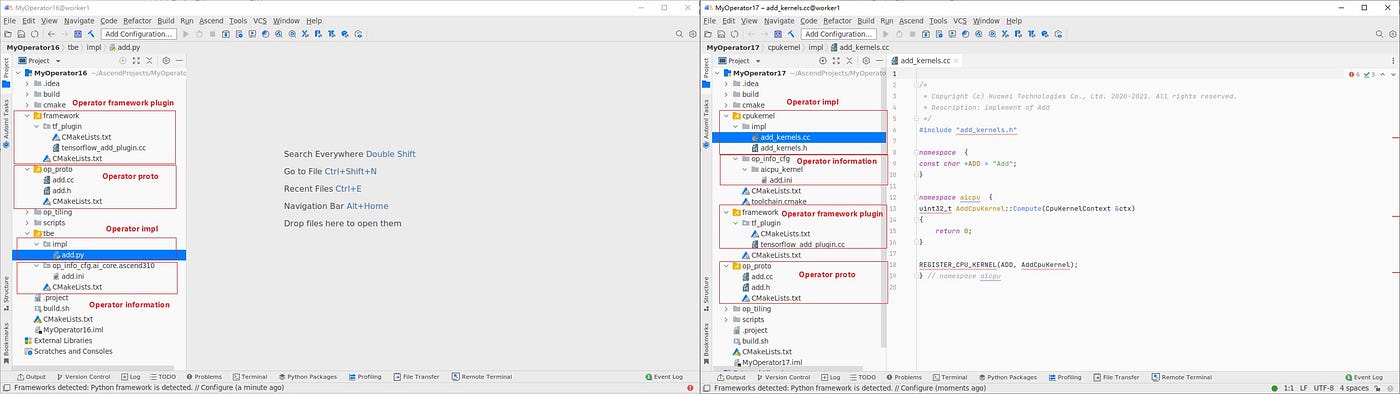Click Collapse All icon in MyOperator16 Project panel
Image resolution: width=1400 pixels, height=394 pixels.
coord(149,60)
